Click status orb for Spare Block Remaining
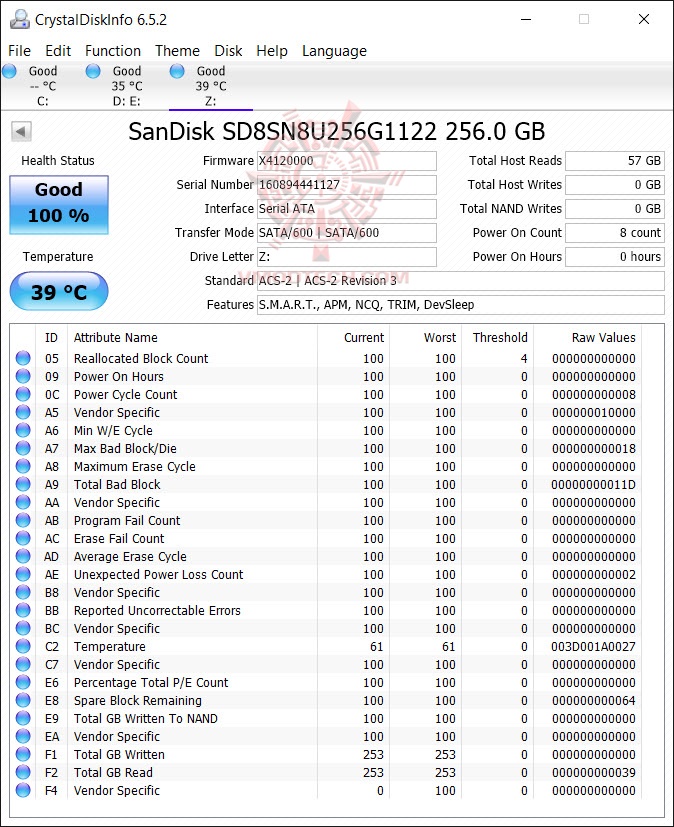674x827 pixels. 23,700
